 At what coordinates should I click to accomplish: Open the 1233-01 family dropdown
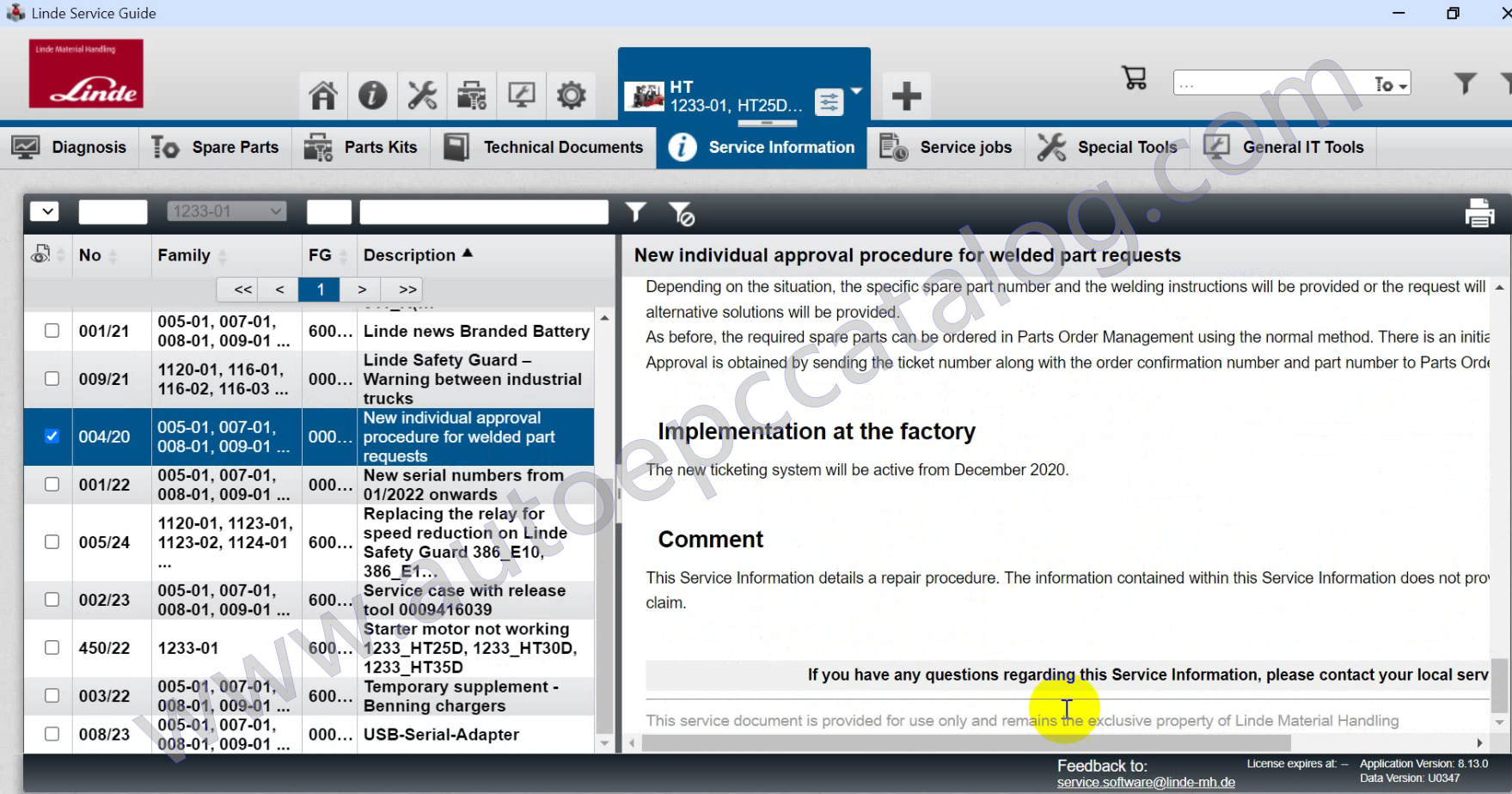[227, 211]
